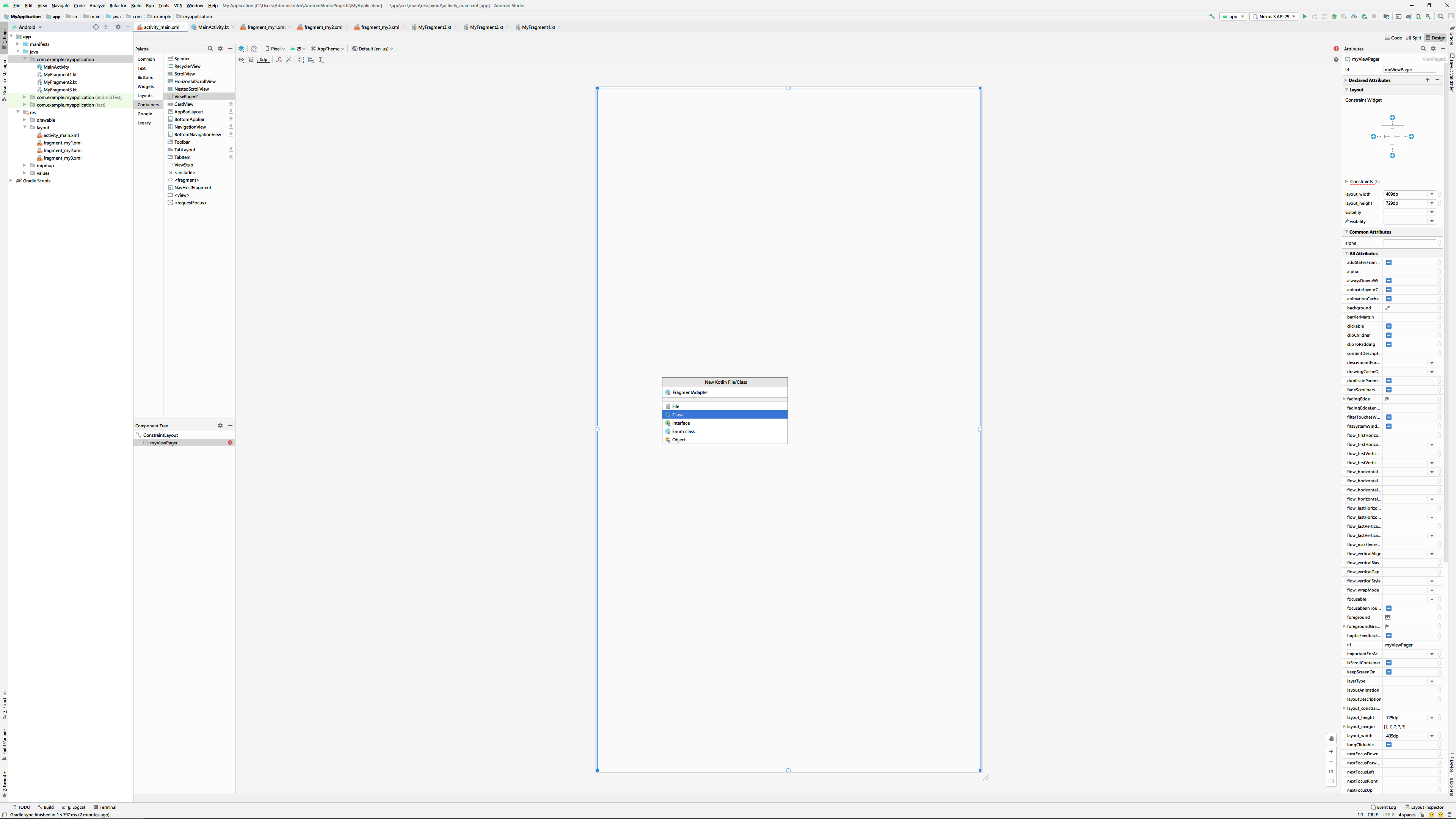Image resolution: width=1456 pixels, height=819 pixels.
Task: Run the app with green play button
Action: click(1304, 16)
